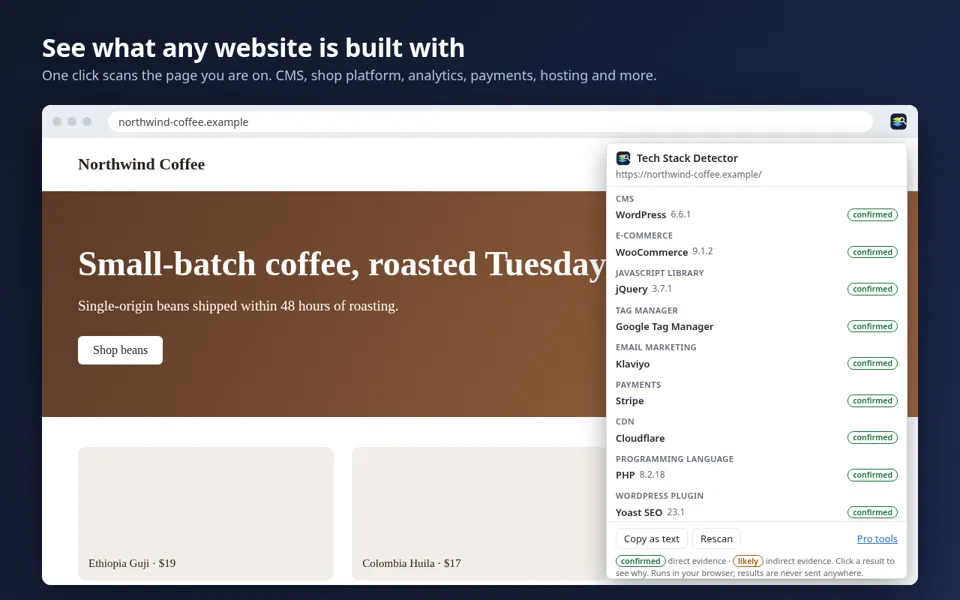Select the WordPress result row

(756, 215)
